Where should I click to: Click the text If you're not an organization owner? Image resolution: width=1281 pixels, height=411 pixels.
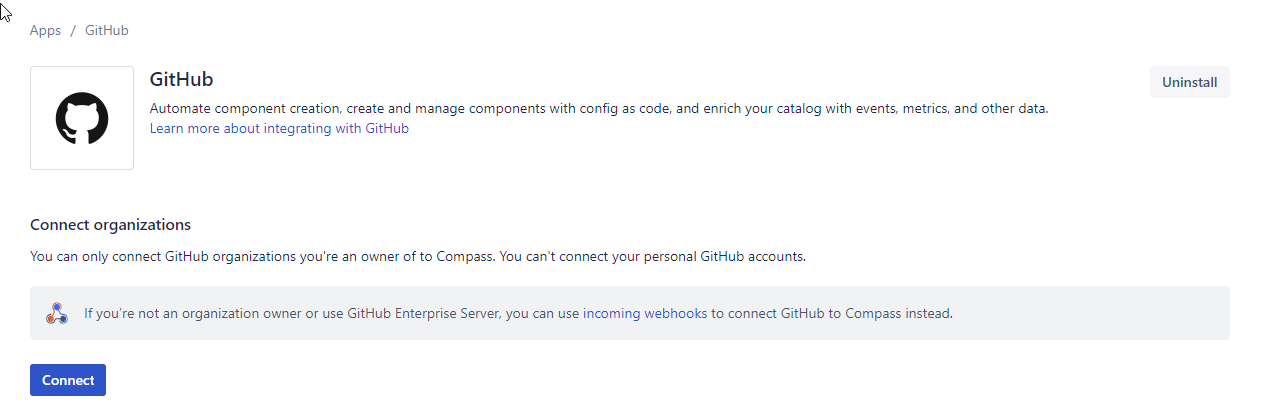(x=193, y=313)
